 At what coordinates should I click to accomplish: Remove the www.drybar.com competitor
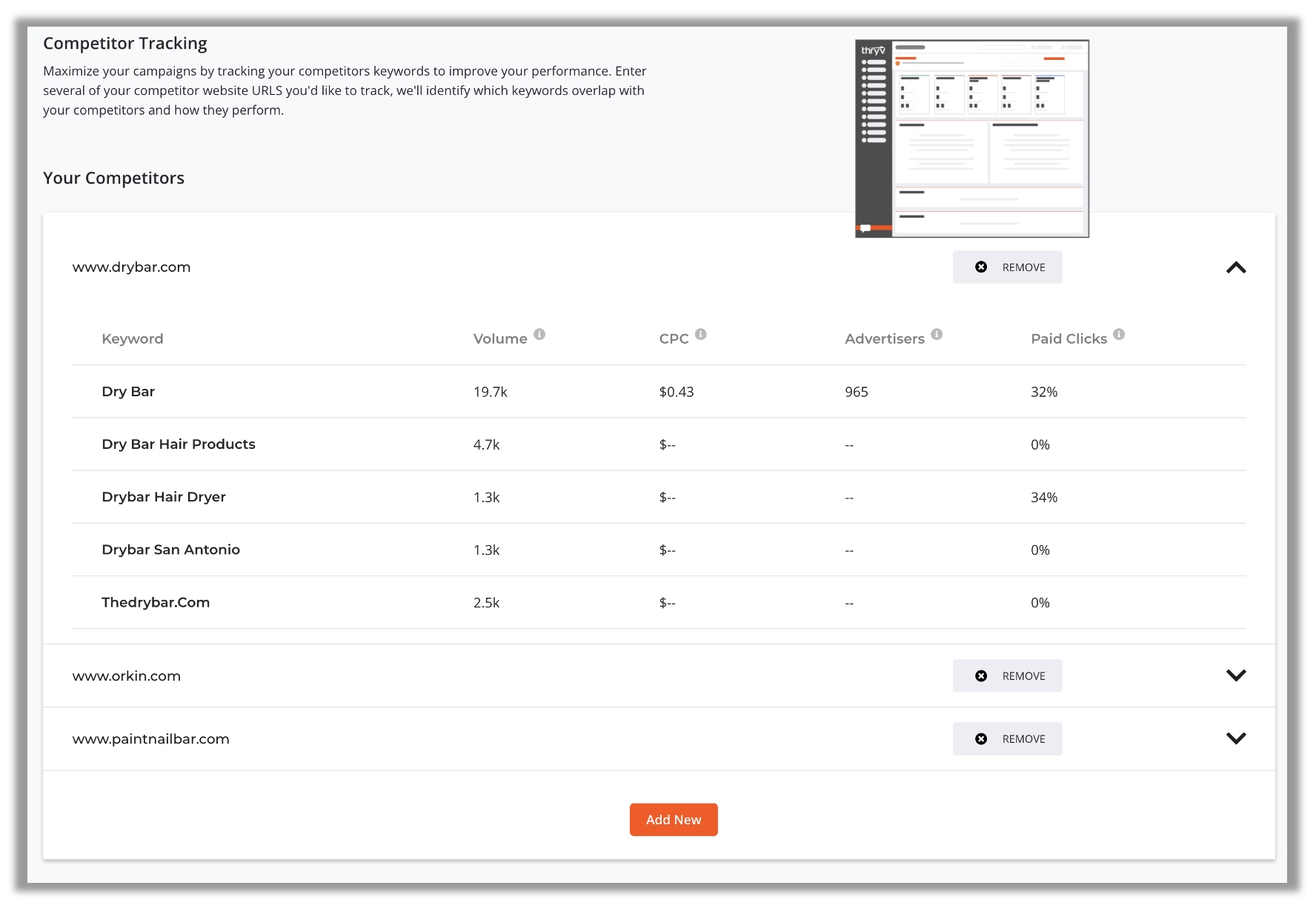click(x=1007, y=267)
